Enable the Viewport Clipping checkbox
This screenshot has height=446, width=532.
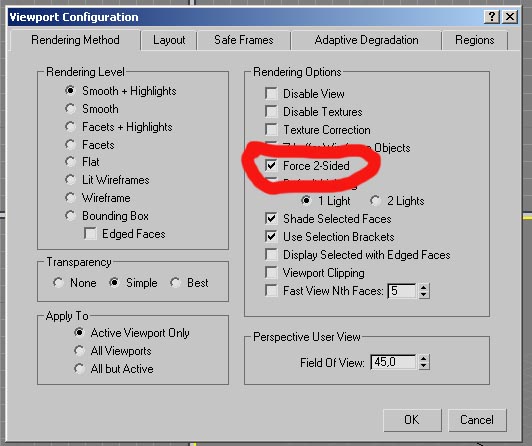[271, 272]
